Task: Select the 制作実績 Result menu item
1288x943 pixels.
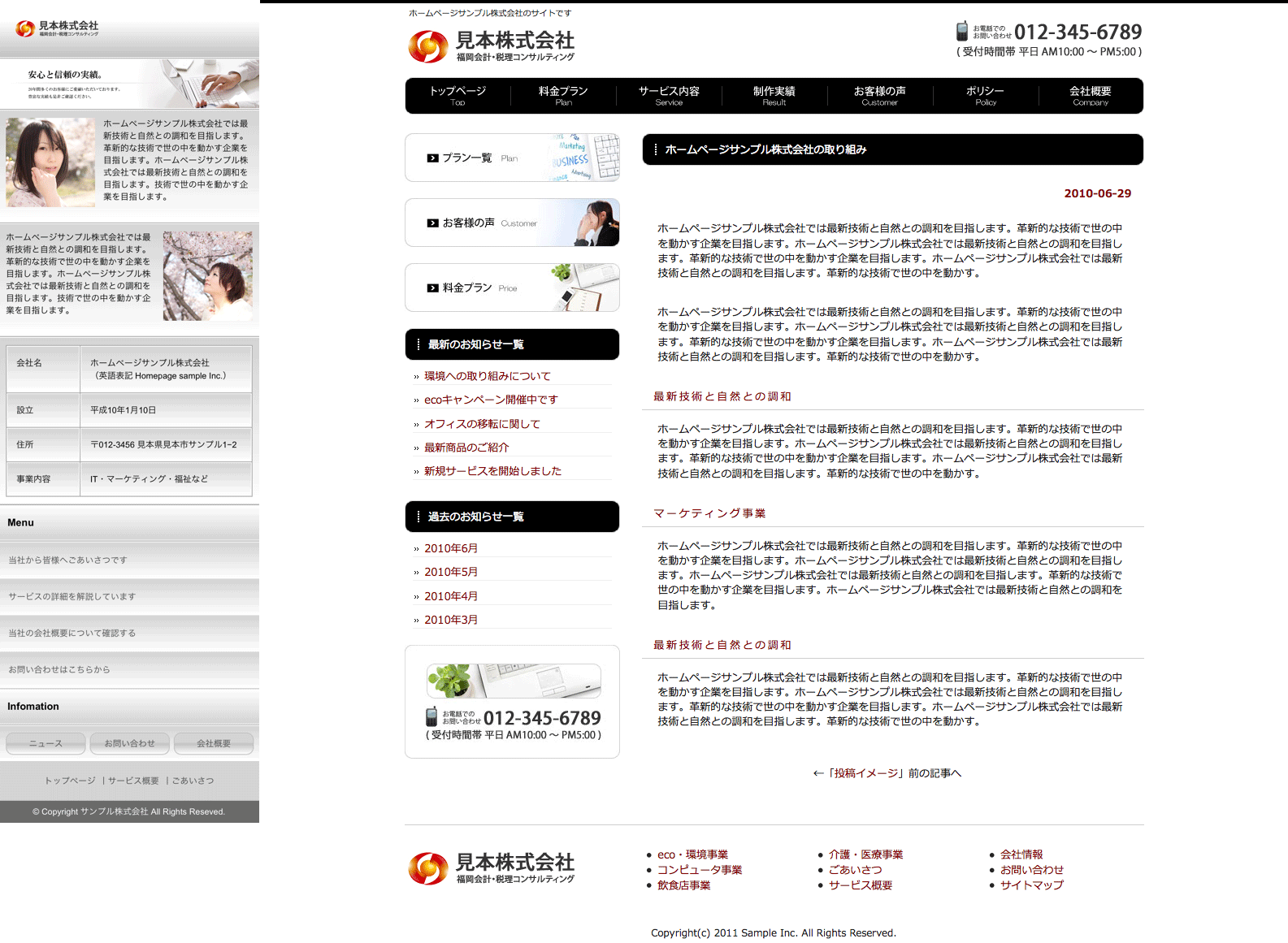Action: tap(774, 95)
